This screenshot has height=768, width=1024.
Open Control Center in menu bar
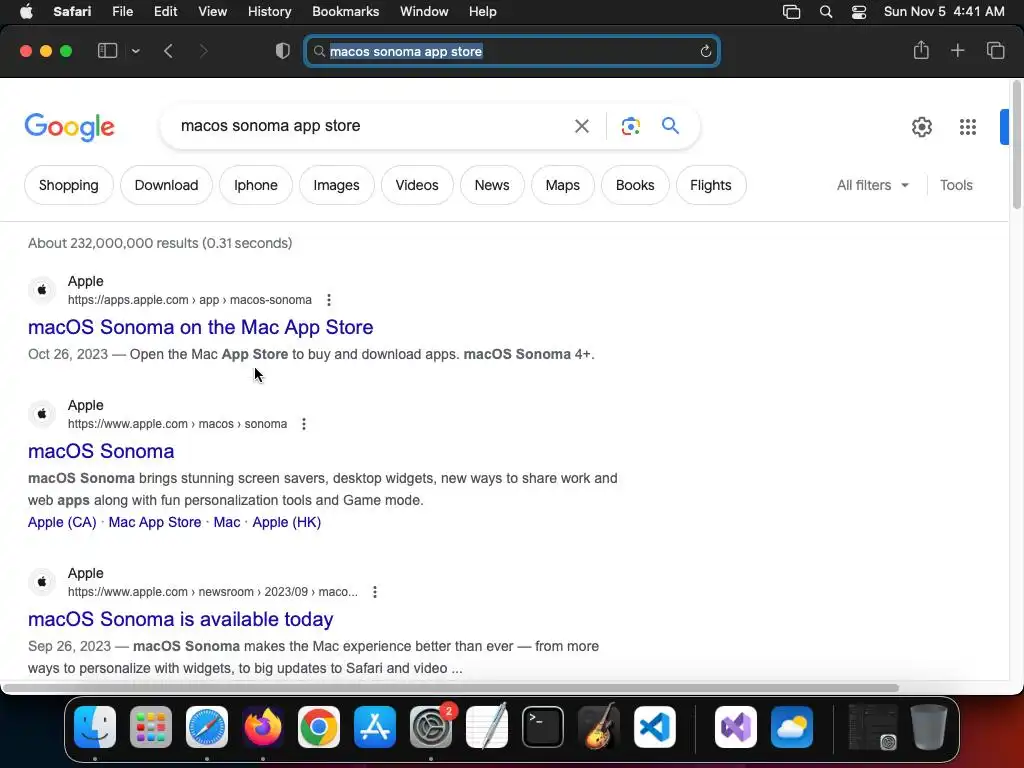[859, 11]
